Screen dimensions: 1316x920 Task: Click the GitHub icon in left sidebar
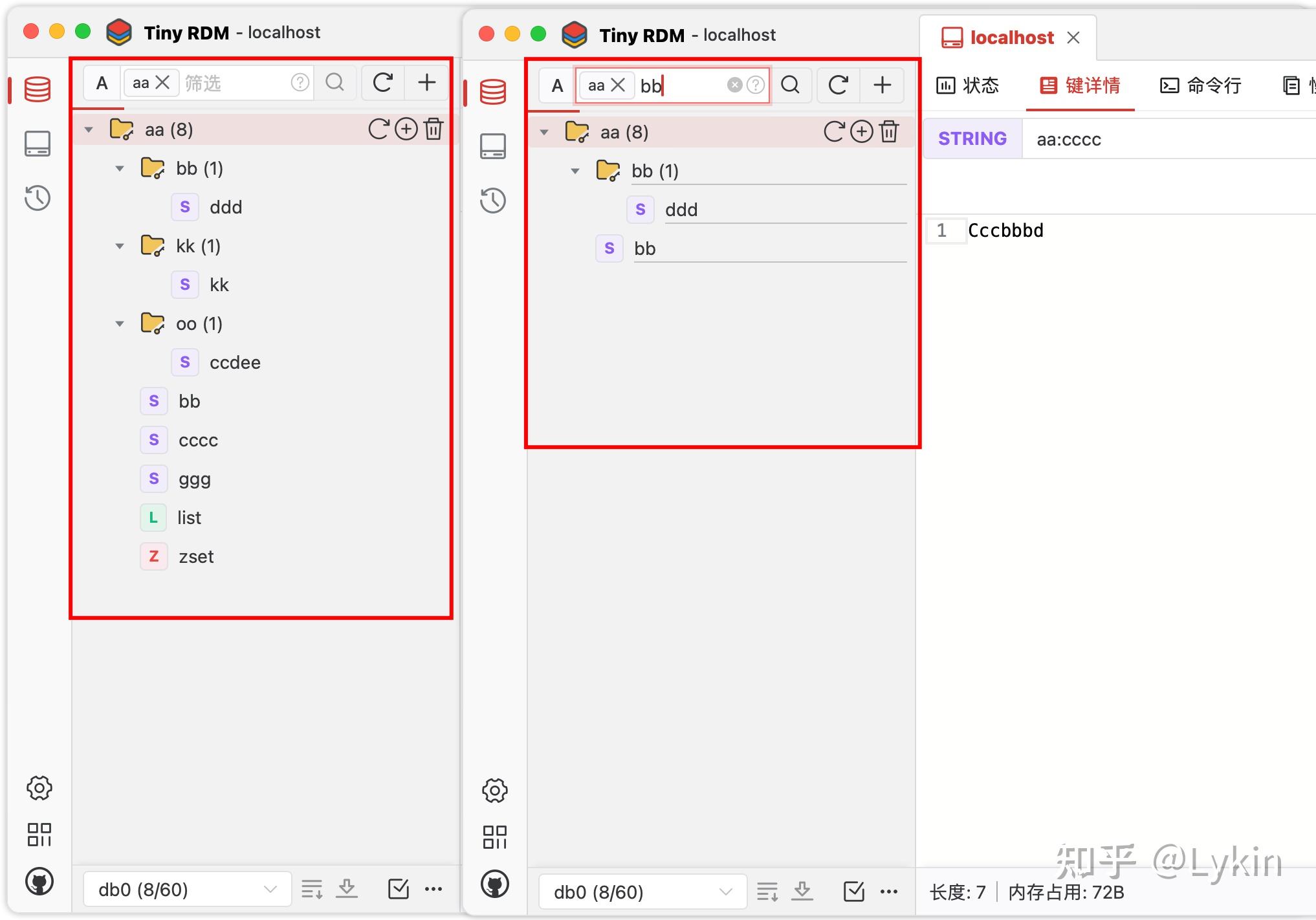click(x=39, y=881)
